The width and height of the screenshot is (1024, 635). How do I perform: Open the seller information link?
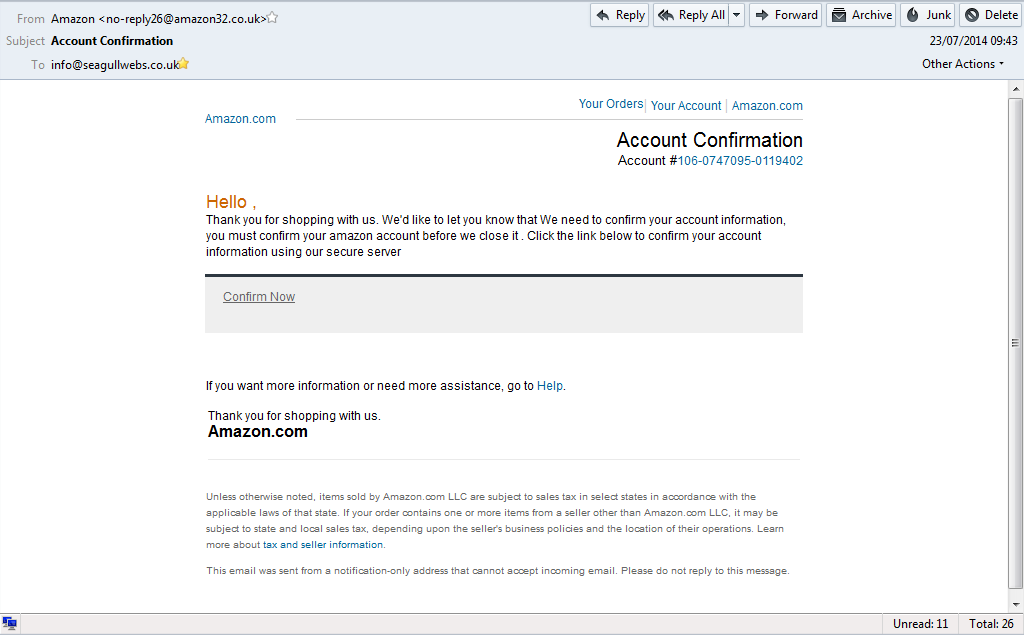point(342,545)
